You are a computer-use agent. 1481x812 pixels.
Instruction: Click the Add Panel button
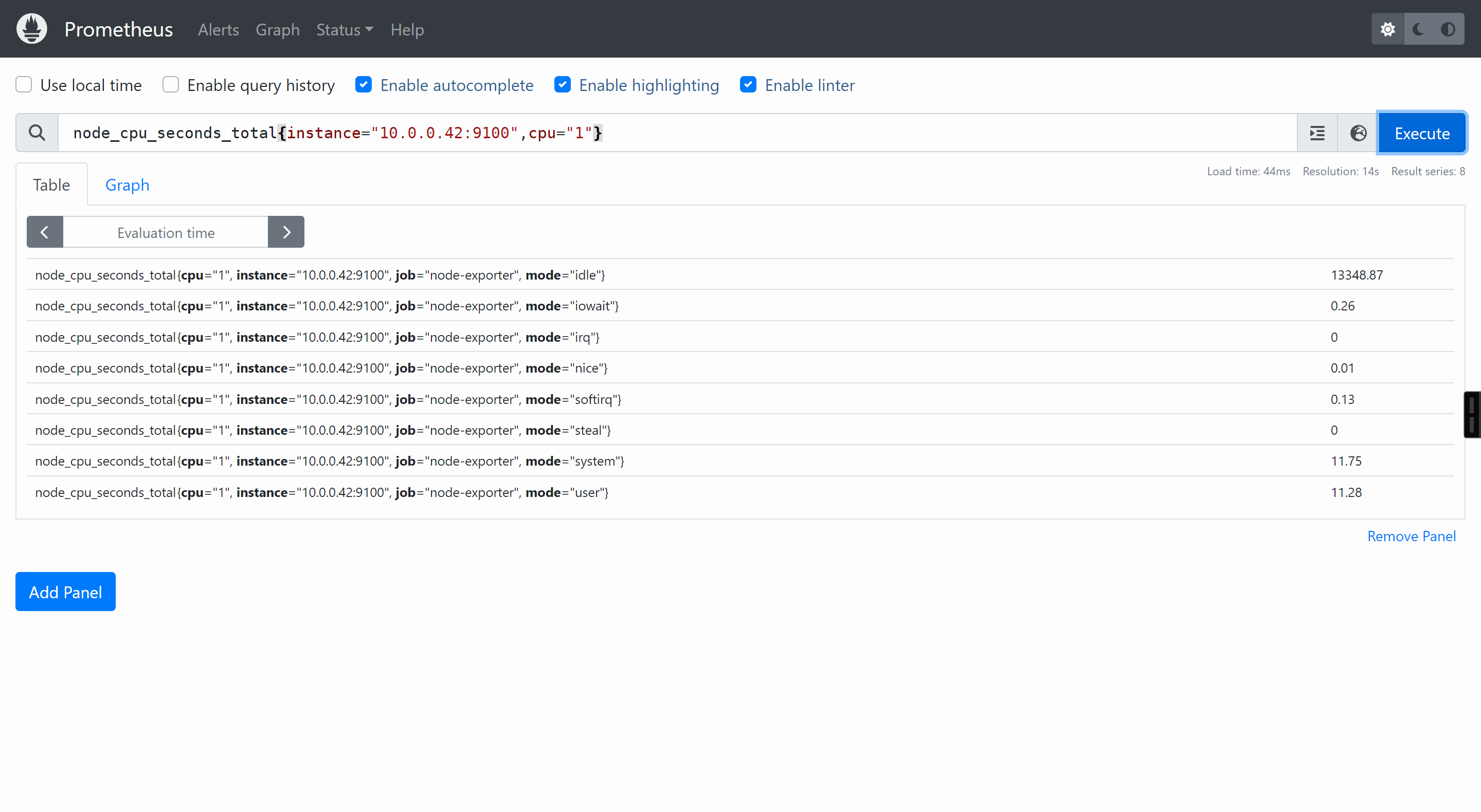click(x=65, y=592)
